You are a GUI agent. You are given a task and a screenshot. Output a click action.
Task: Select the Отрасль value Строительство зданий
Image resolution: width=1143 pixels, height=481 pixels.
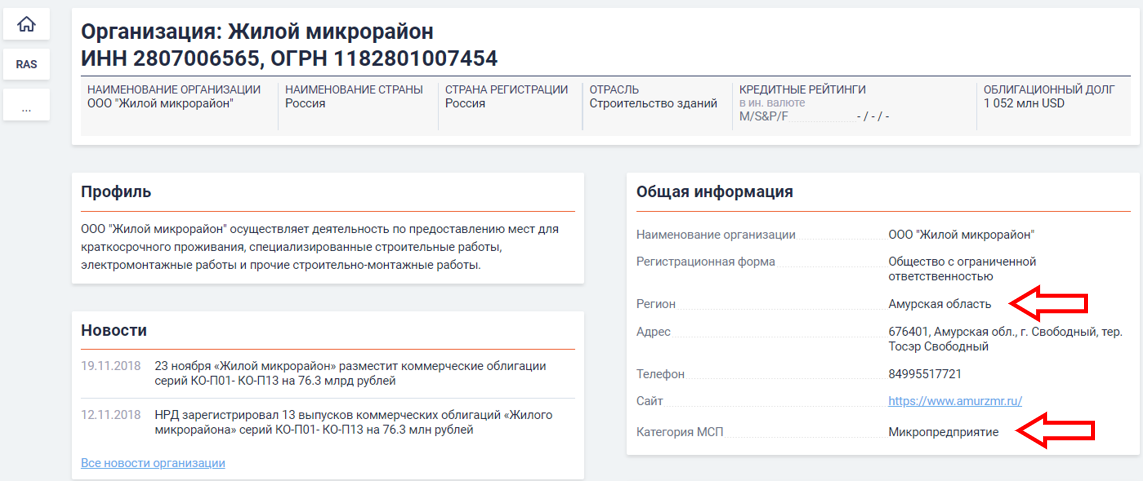[653, 103]
